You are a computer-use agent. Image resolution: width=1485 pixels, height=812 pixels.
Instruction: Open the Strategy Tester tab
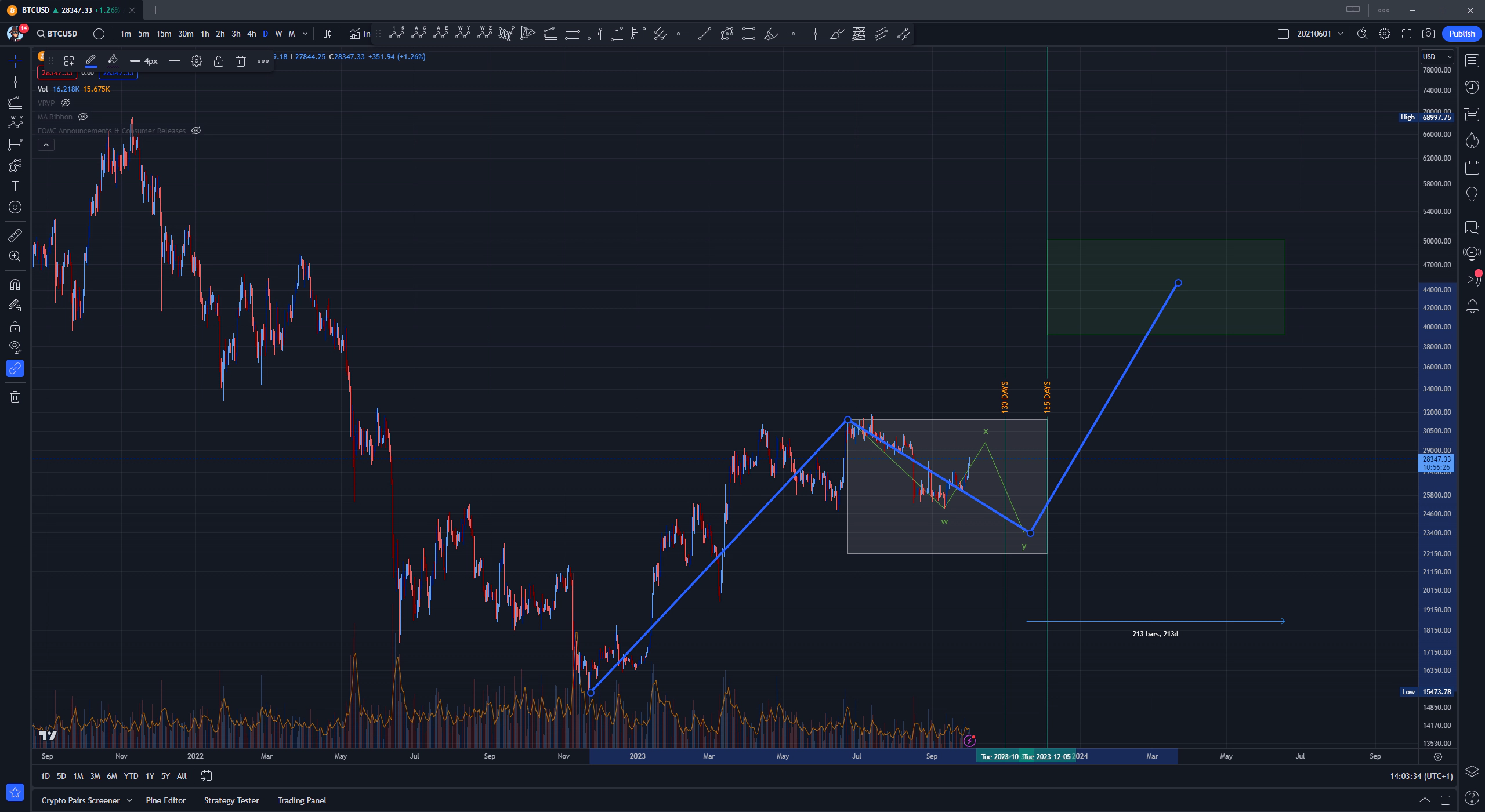coord(231,800)
